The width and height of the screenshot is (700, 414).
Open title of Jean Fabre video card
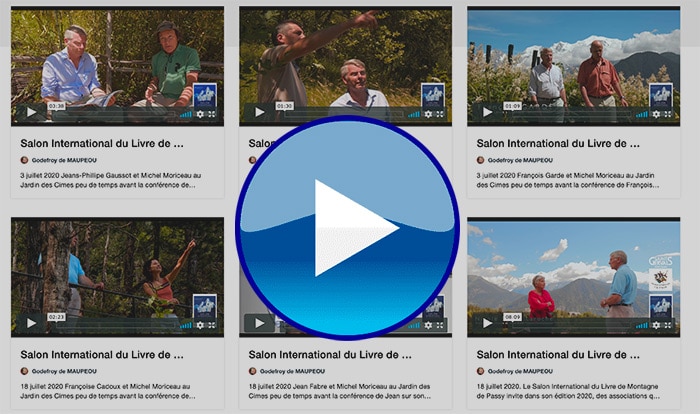tap(330, 355)
